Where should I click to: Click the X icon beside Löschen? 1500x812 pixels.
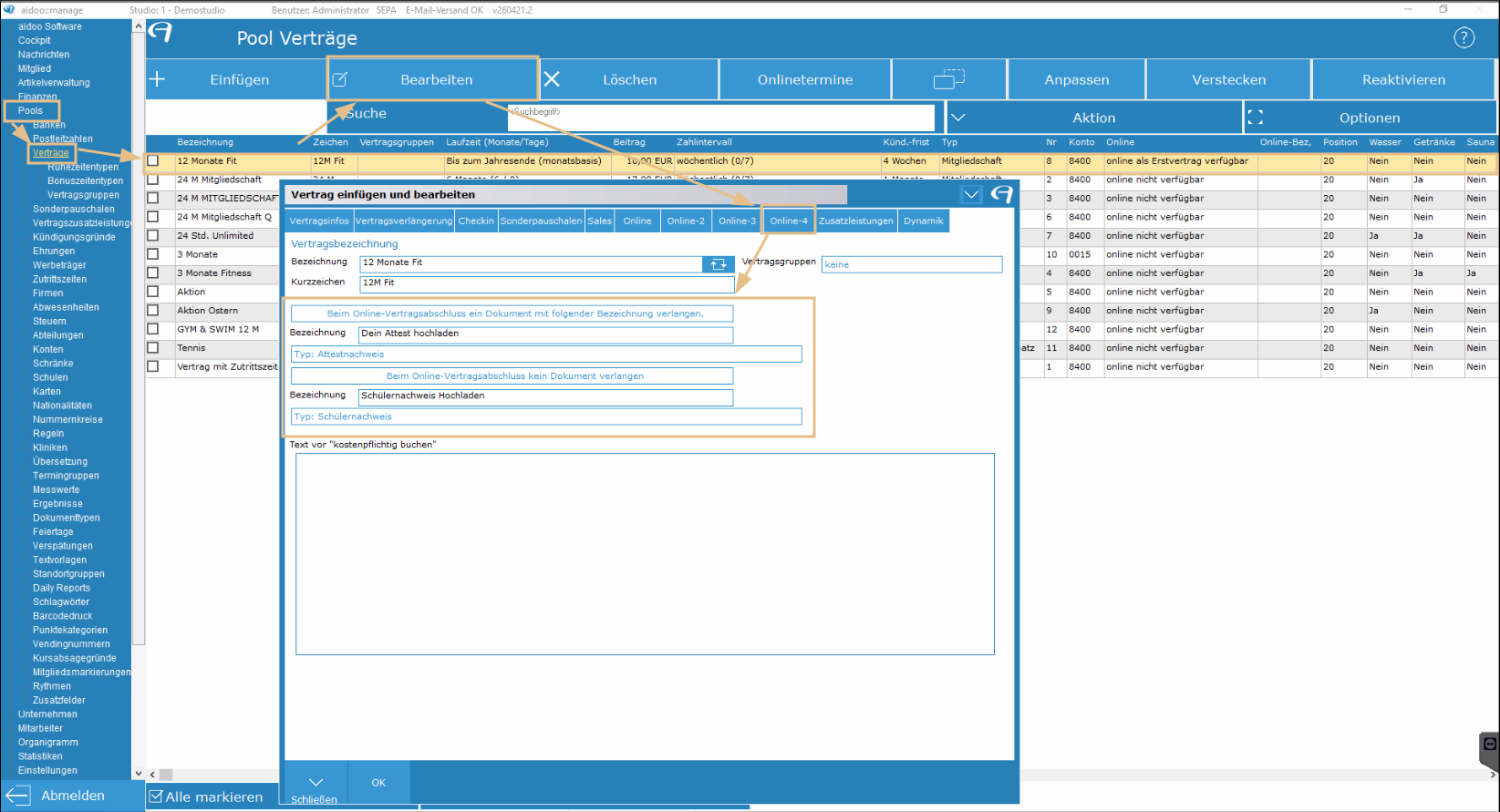[552, 79]
